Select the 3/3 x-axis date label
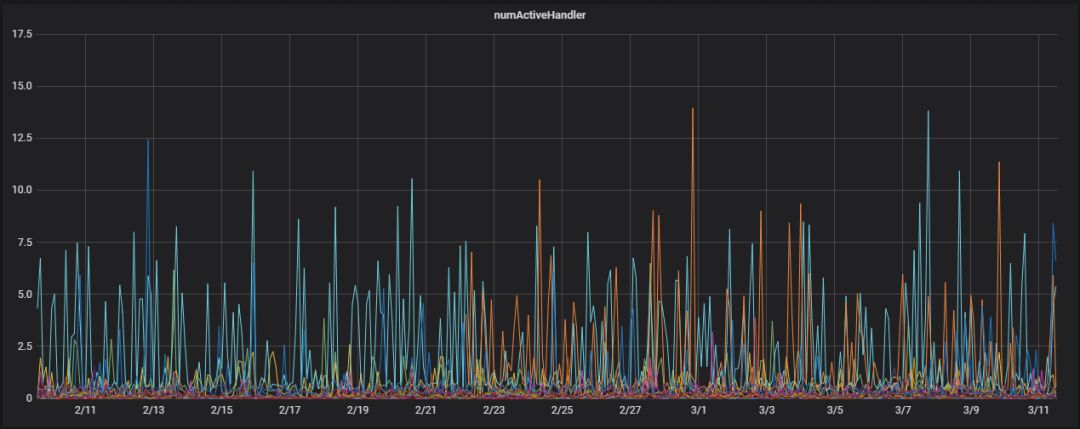 (767, 410)
